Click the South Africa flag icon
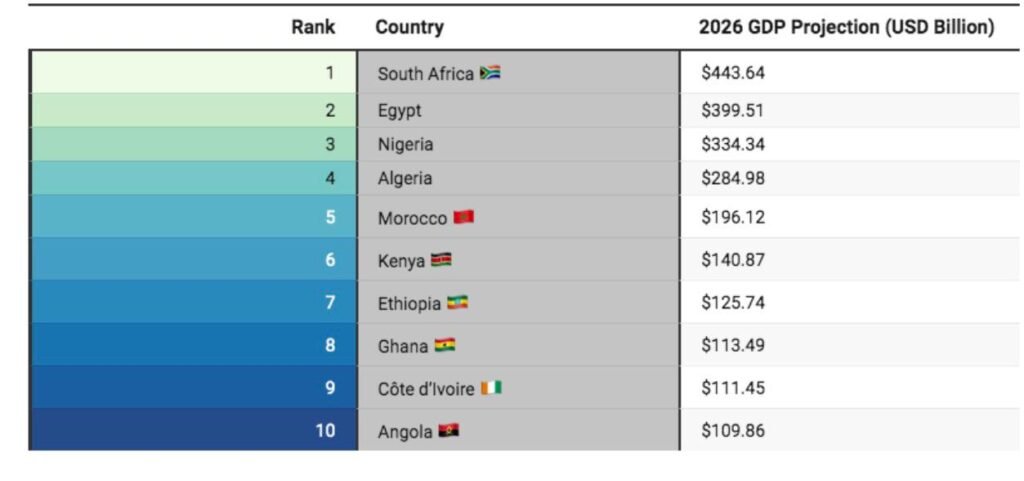 pyautogui.click(x=490, y=73)
